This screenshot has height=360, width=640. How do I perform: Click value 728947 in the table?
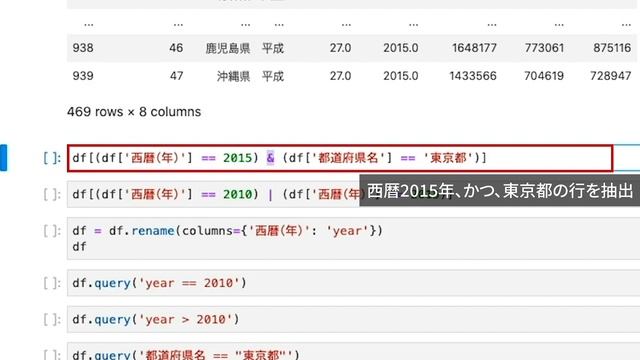[611, 76]
